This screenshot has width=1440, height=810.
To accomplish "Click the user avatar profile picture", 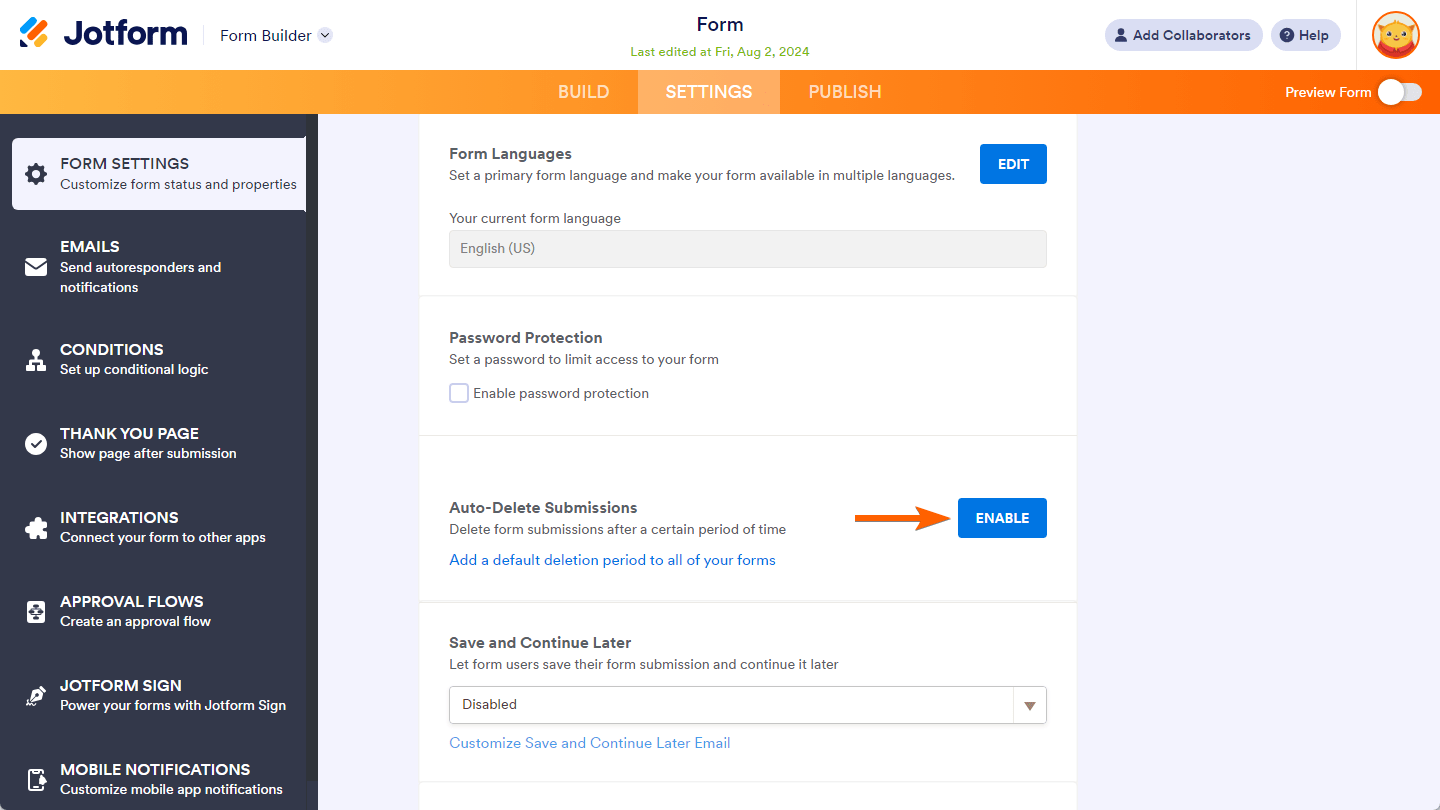I will coord(1395,35).
